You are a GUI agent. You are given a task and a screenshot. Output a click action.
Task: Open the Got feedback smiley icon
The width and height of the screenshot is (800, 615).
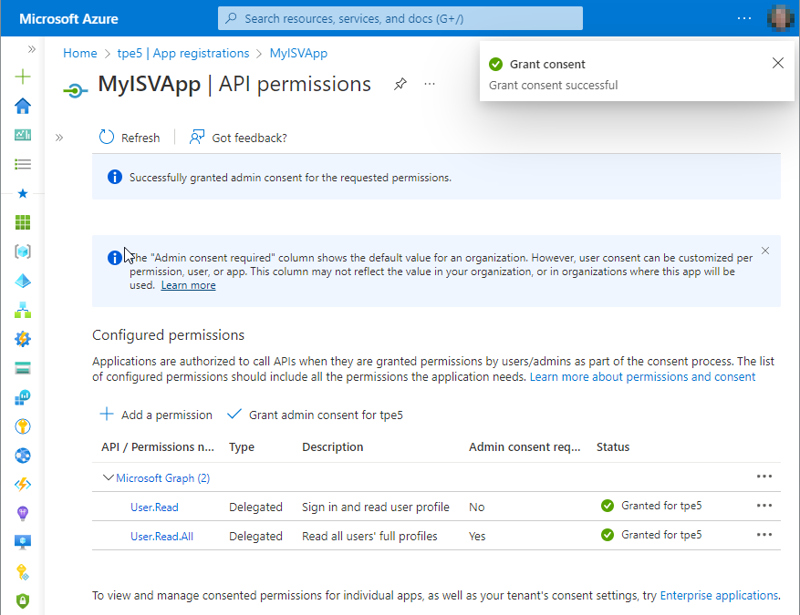point(197,137)
